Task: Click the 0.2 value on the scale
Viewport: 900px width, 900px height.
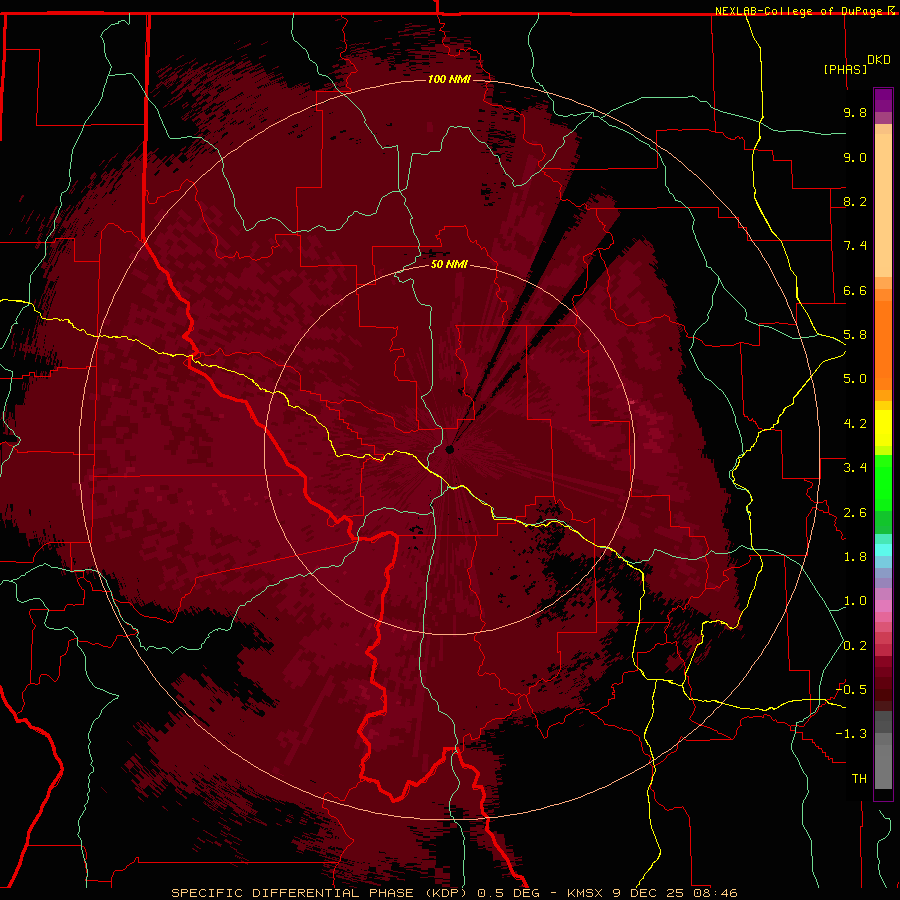Action: coord(855,646)
